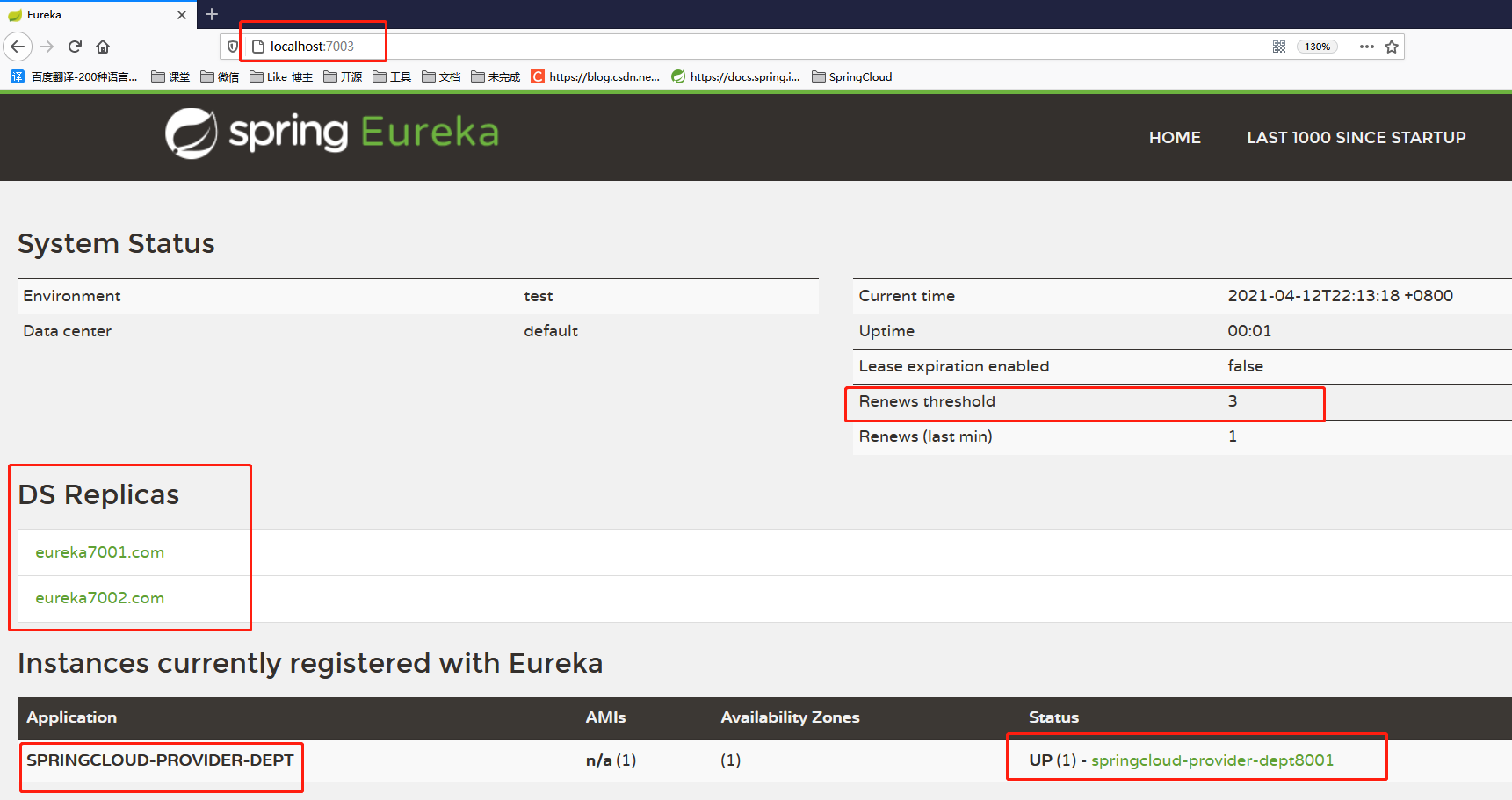Viewport: 1512px width, 800px height.
Task: Select the Renews (last min) label
Action: 925,436
